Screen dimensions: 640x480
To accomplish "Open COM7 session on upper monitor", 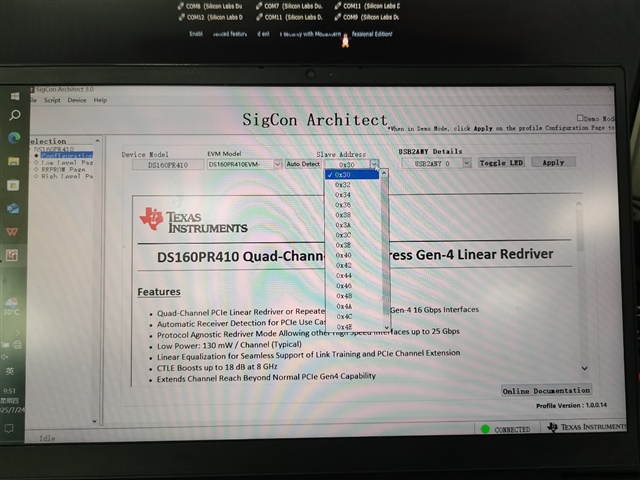I will pyautogui.click(x=289, y=6).
